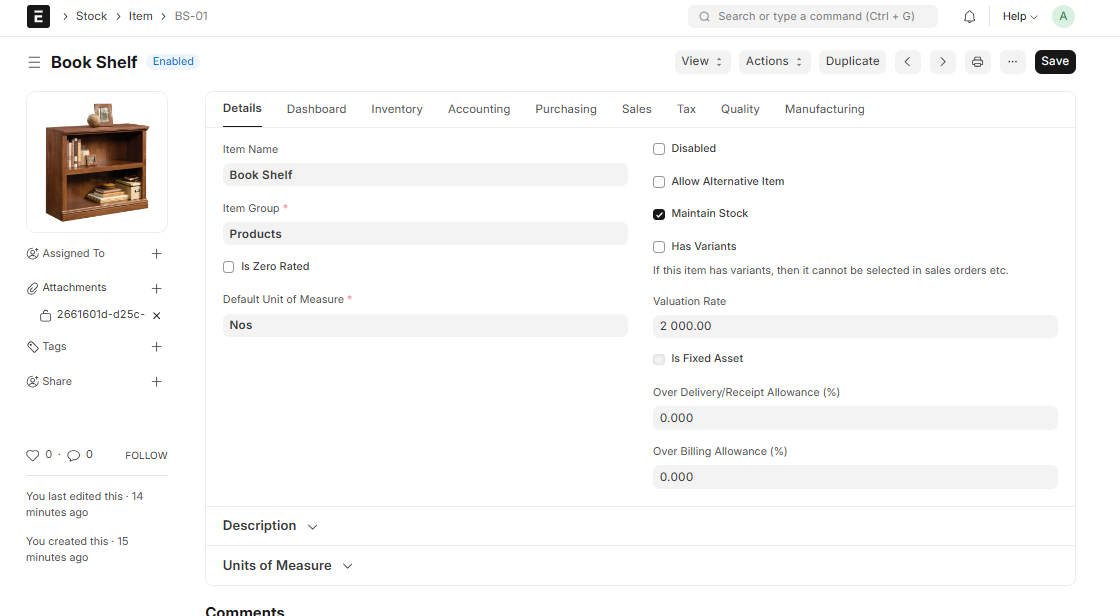Image resolution: width=1120 pixels, height=616 pixels.
Task: Click the Enabled status badge
Action: [173, 61]
